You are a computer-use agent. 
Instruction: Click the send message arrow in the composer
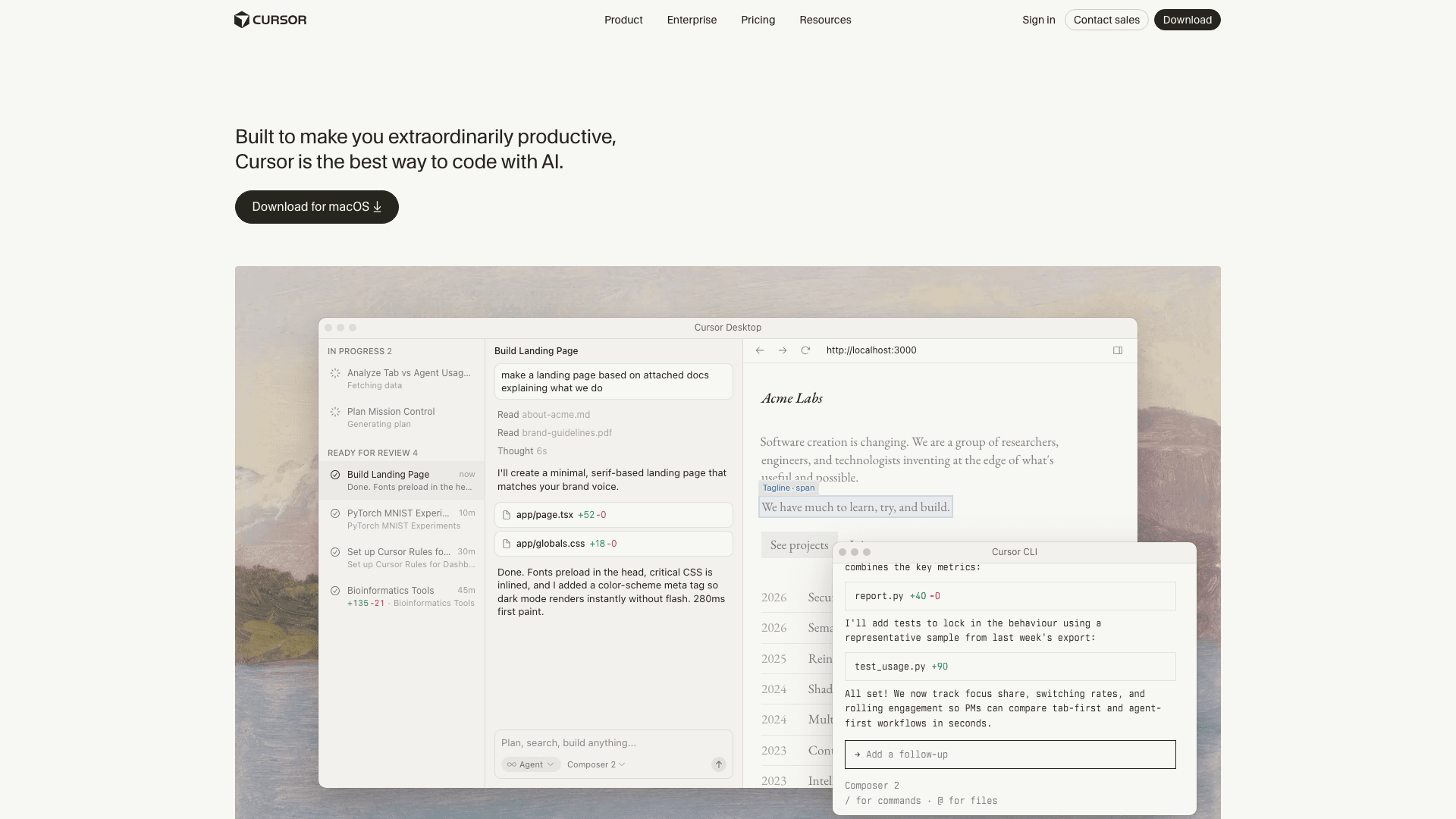(718, 764)
